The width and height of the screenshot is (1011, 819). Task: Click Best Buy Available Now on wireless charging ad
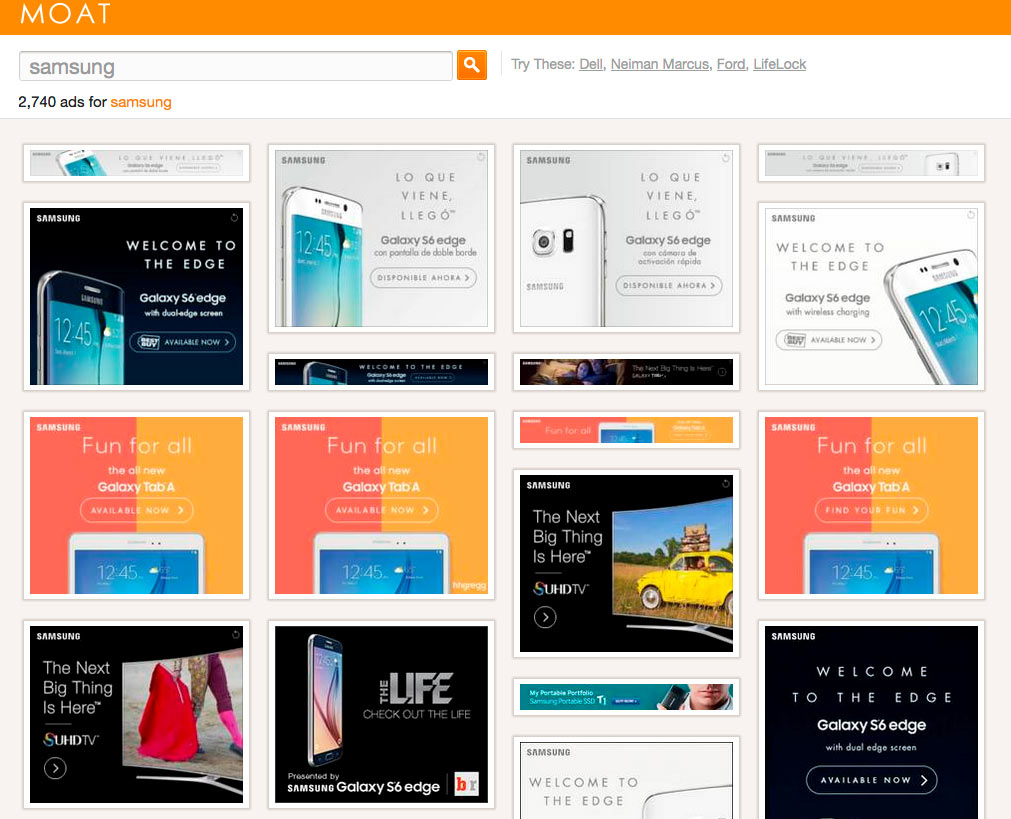(829, 340)
